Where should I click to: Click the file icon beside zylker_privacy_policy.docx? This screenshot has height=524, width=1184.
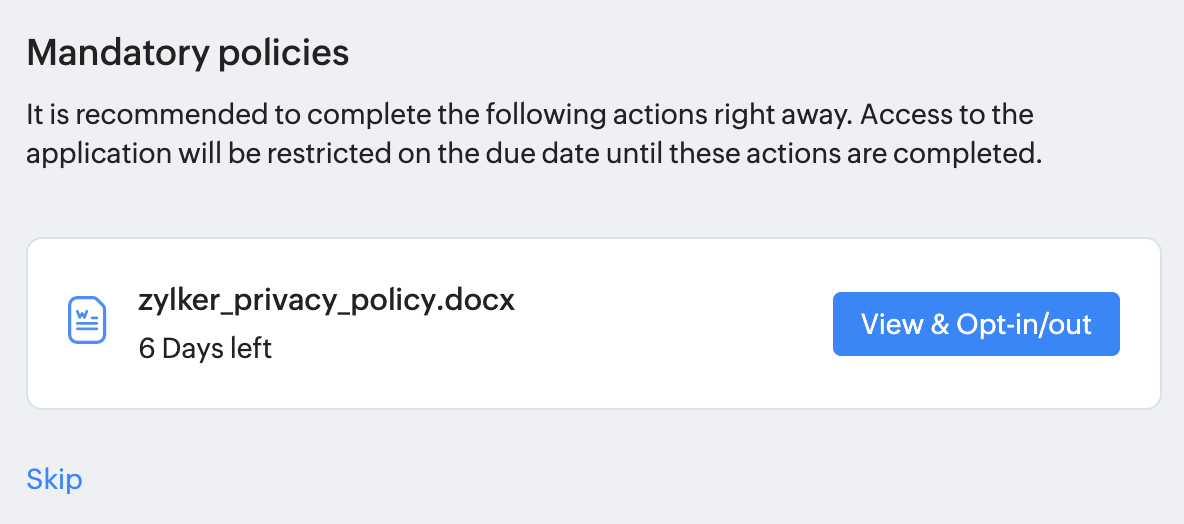coord(87,322)
